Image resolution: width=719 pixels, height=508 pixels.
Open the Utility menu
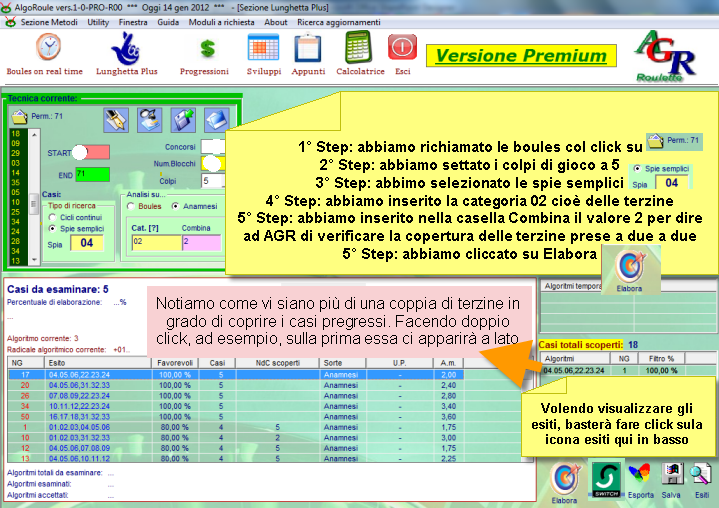coord(98,22)
